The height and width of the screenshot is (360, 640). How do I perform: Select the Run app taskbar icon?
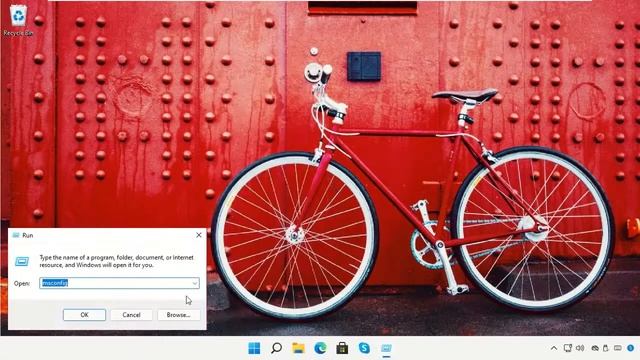click(386, 348)
